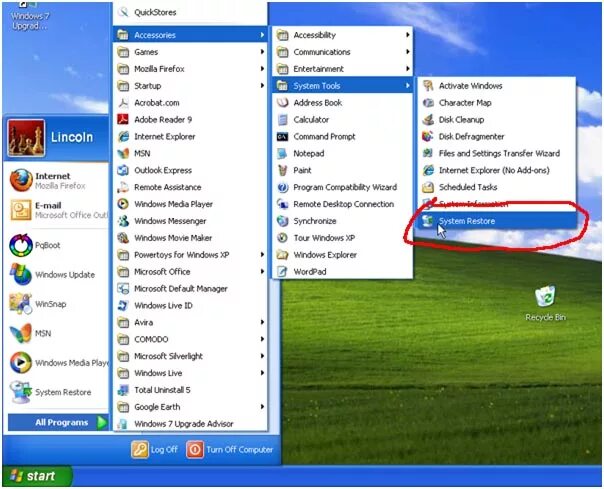
Task: Open Internet Explorer in All Programs
Action: (191, 136)
